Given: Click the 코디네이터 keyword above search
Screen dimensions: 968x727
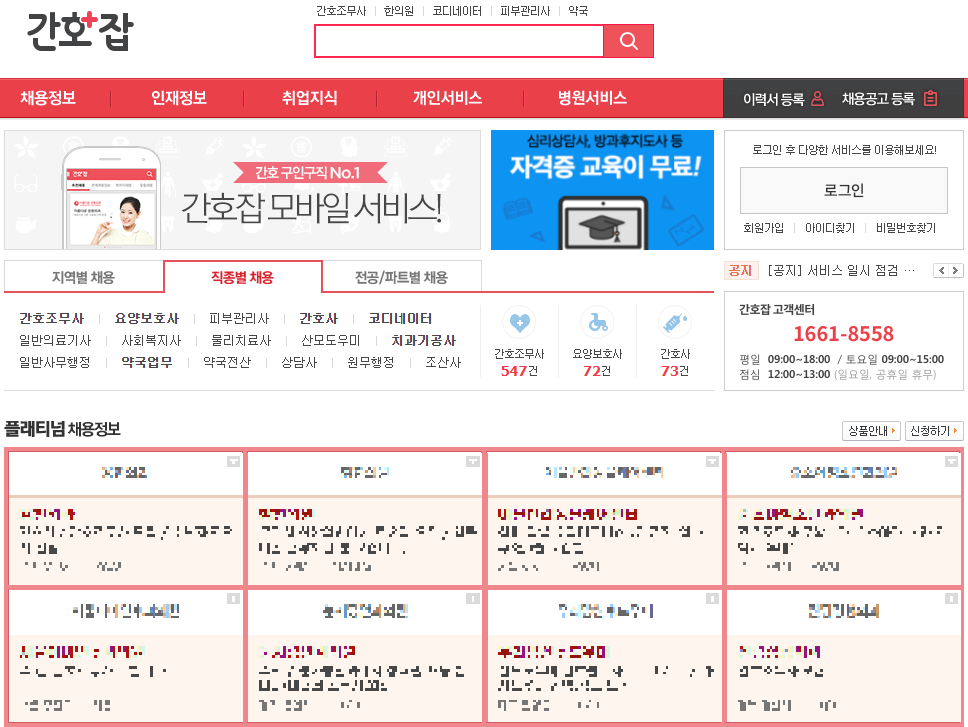Looking at the screenshot, I should click(457, 11).
